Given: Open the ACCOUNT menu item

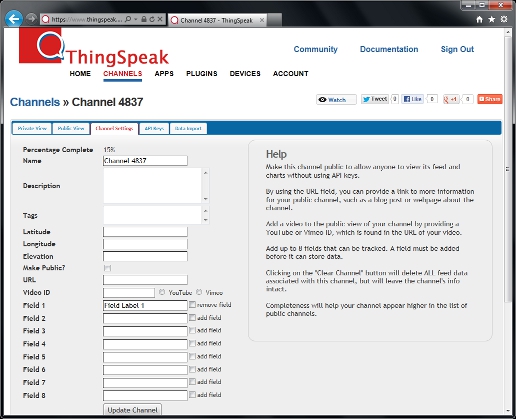Looking at the screenshot, I should pos(291,74).
